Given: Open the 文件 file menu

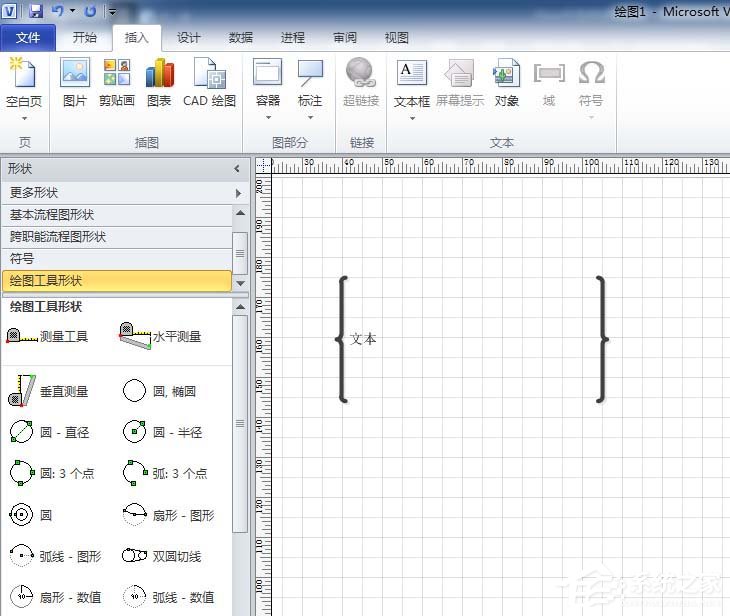Looking at the screenshot, I should click(x=28, y=38).
